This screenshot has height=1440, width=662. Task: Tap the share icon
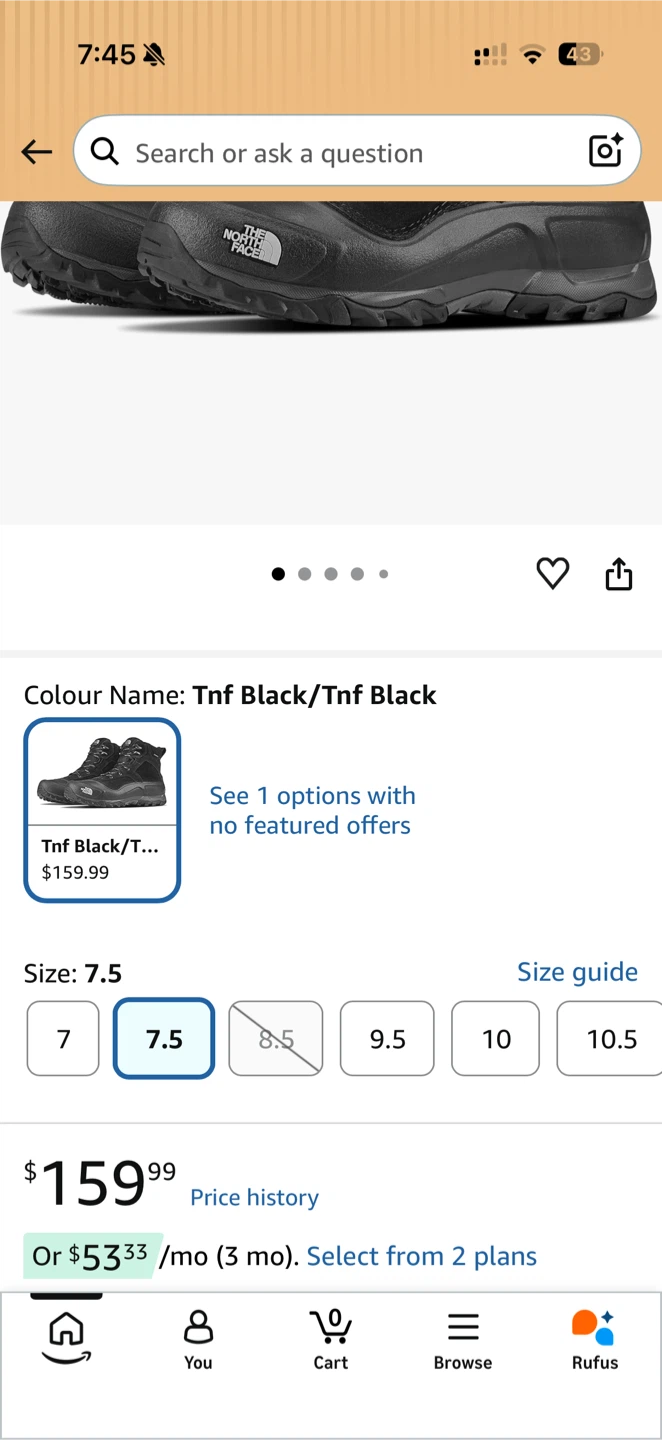pyautogui.click(x=619, y=573)
